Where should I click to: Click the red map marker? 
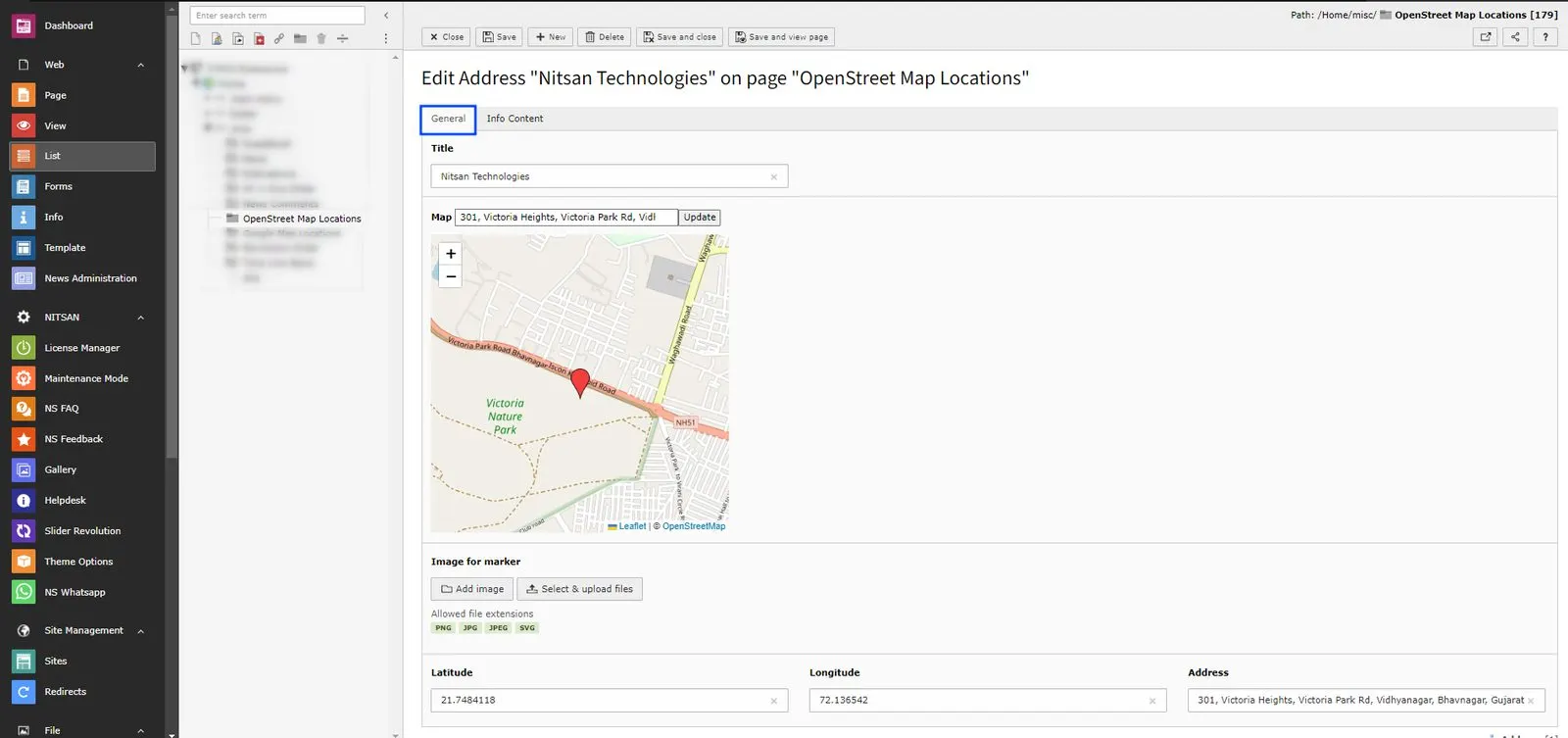coord(580,382)
